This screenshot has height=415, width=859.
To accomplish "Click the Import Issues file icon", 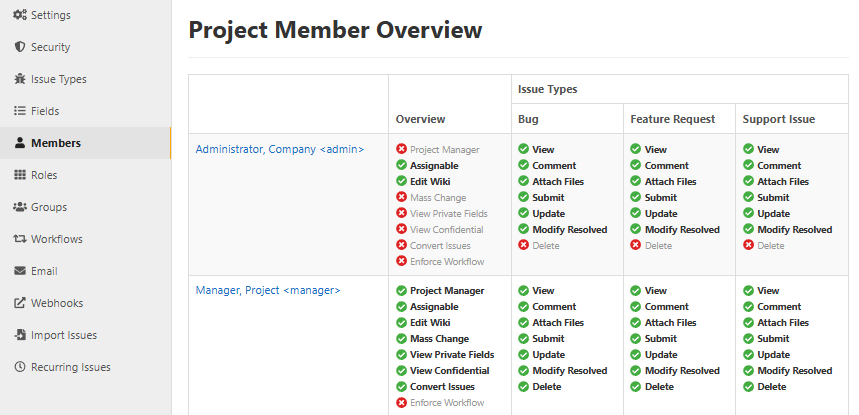I will [20, 335].
